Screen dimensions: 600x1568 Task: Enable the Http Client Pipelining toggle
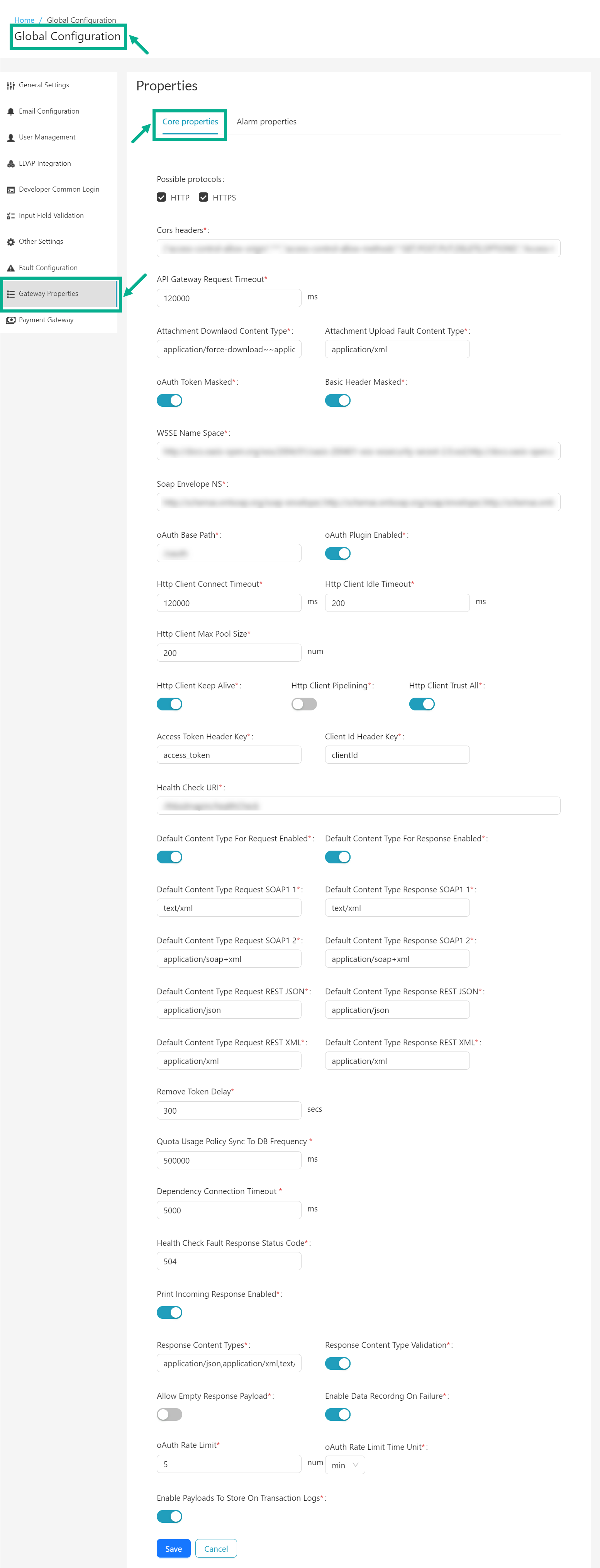pos(303,704)
